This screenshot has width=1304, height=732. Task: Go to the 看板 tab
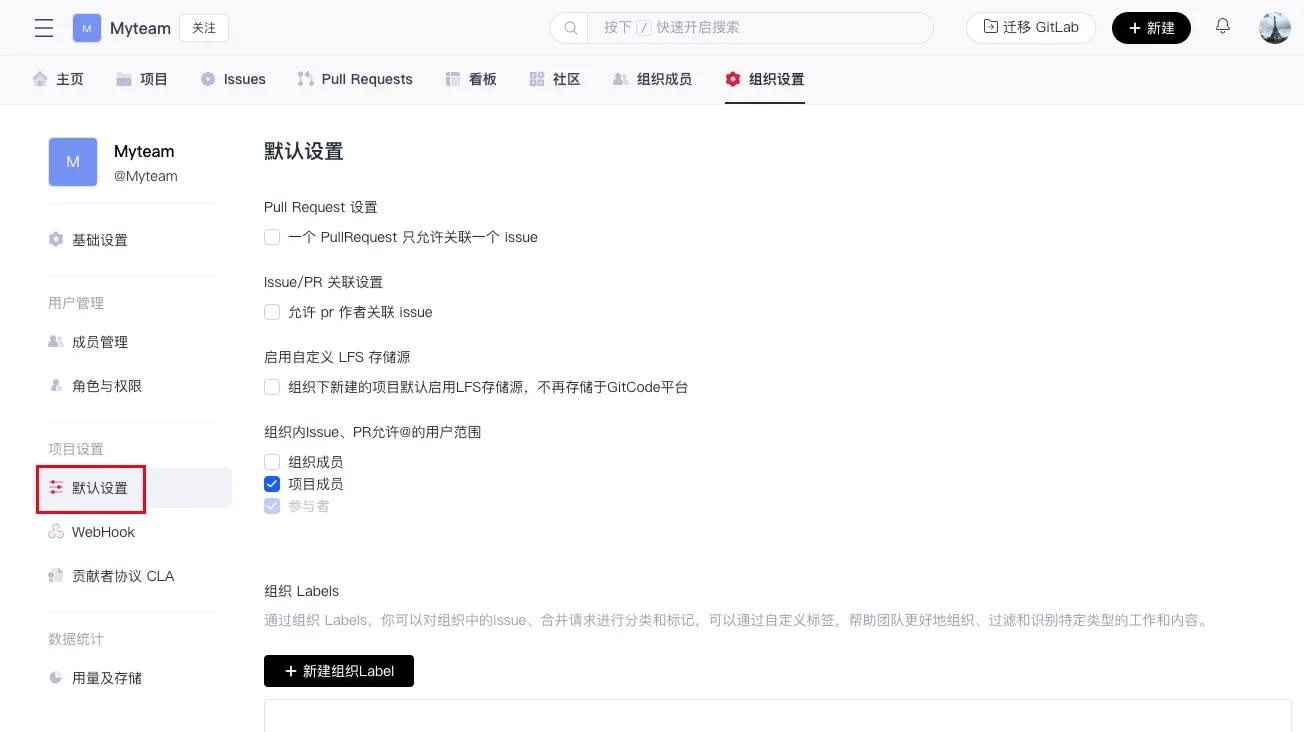click(471, 79)
